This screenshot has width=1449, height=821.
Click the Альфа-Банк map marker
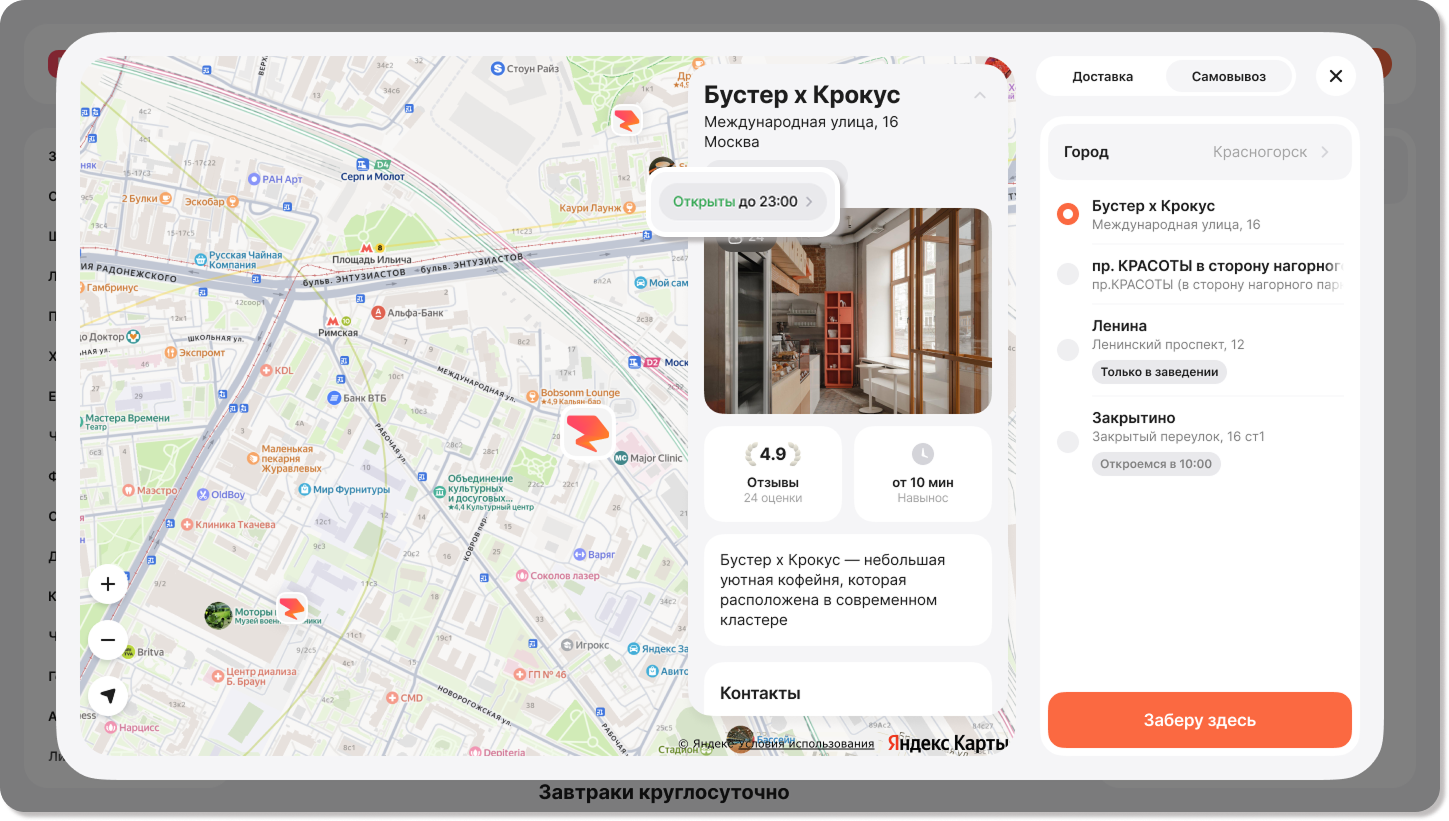[379, 312]
